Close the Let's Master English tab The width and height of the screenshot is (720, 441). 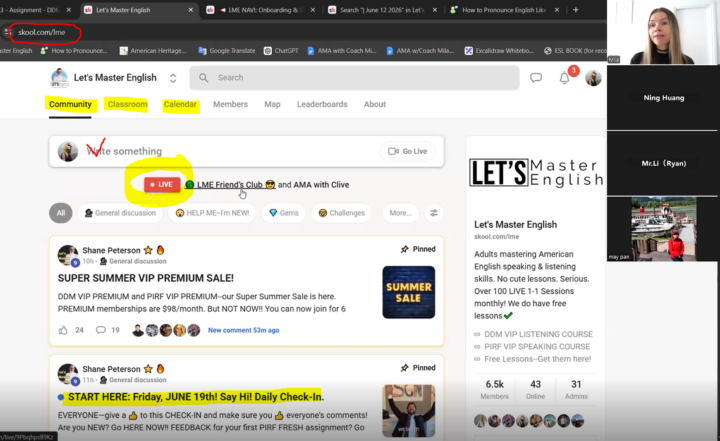[x=191, y=10]
